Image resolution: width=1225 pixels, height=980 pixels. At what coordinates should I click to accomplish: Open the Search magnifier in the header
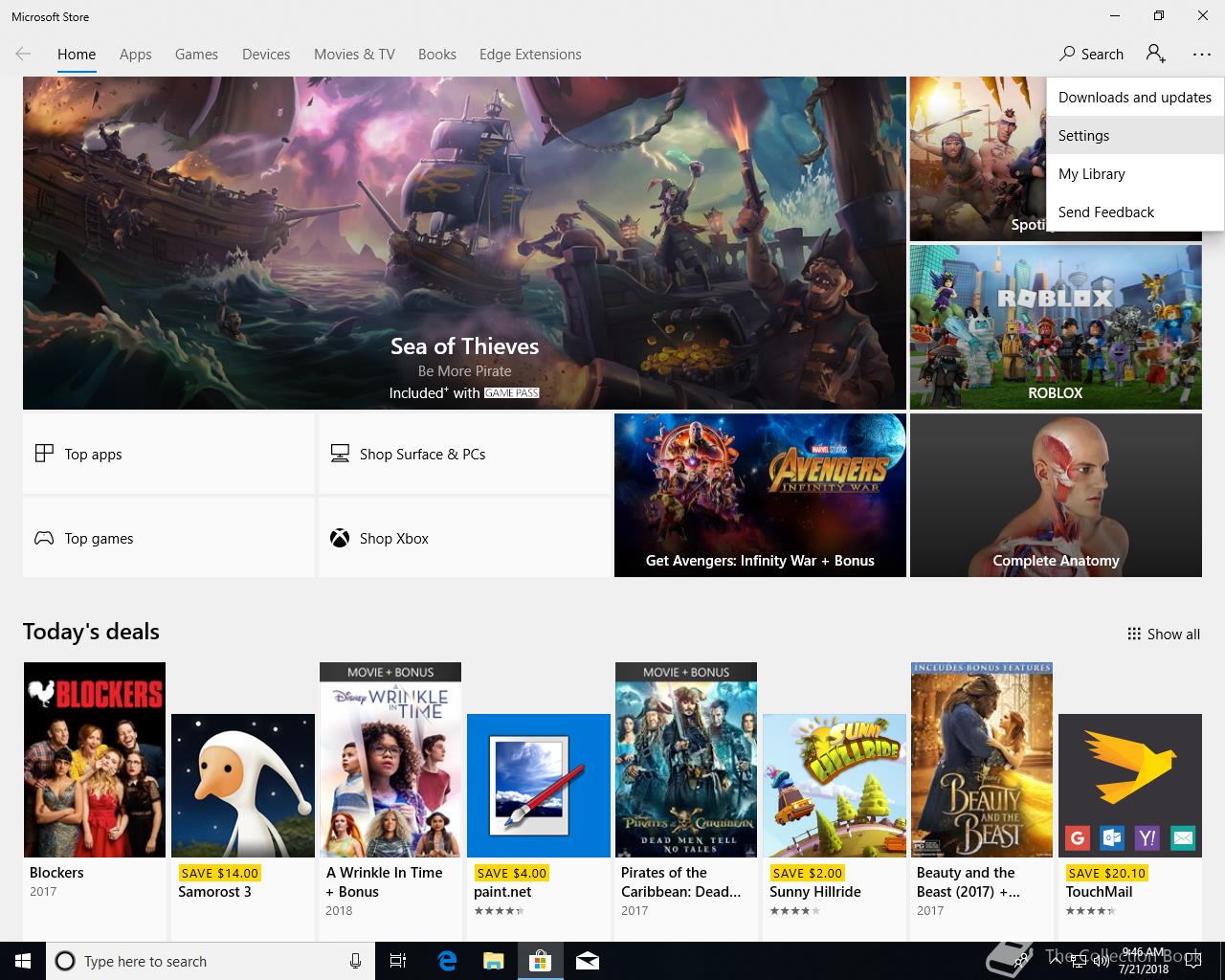click(x=1091, y=55)
